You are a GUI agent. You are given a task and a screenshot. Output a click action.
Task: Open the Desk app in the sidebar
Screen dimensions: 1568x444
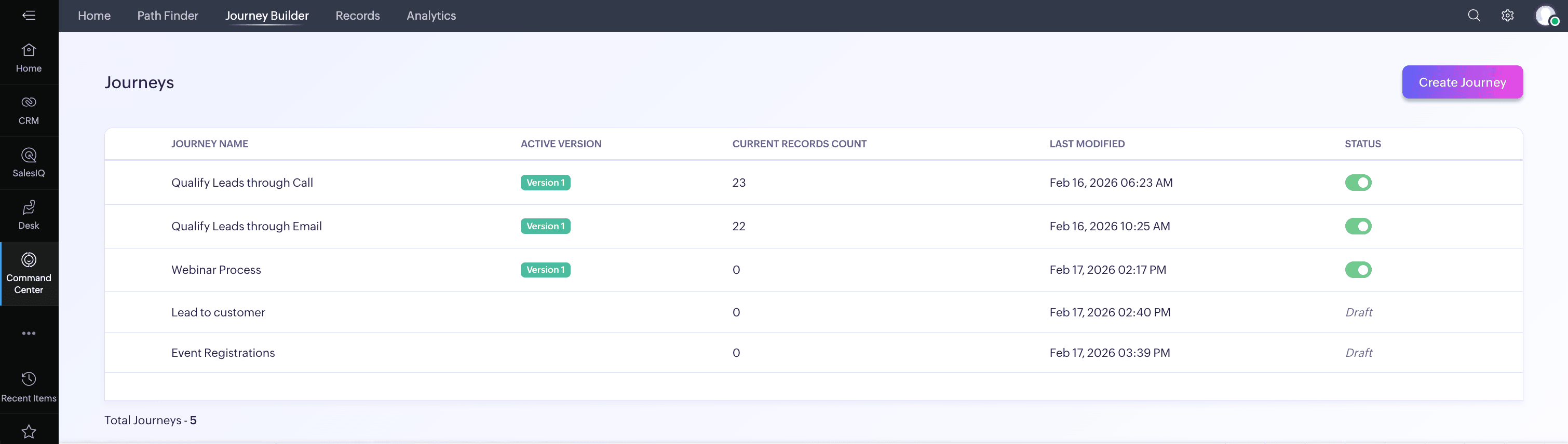pyautogui.click(x=29, y=215)
